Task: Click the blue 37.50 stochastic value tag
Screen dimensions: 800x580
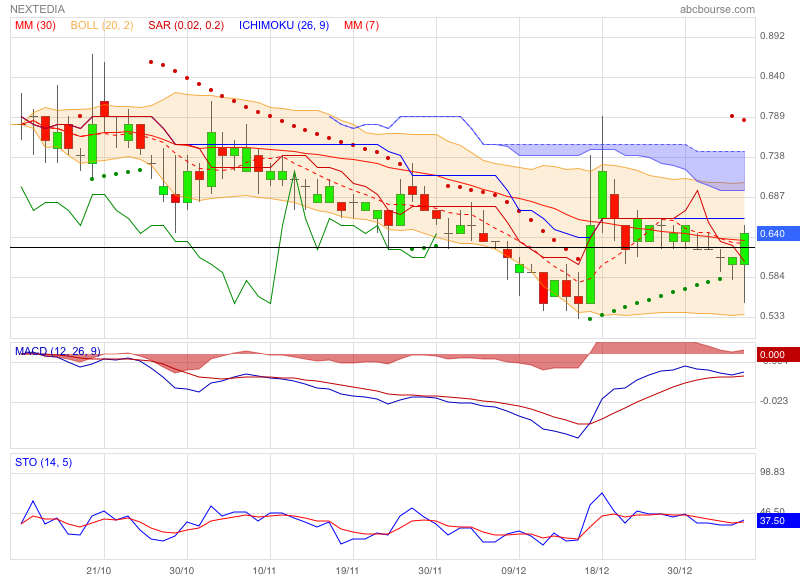Action: [x=778, y=520]
